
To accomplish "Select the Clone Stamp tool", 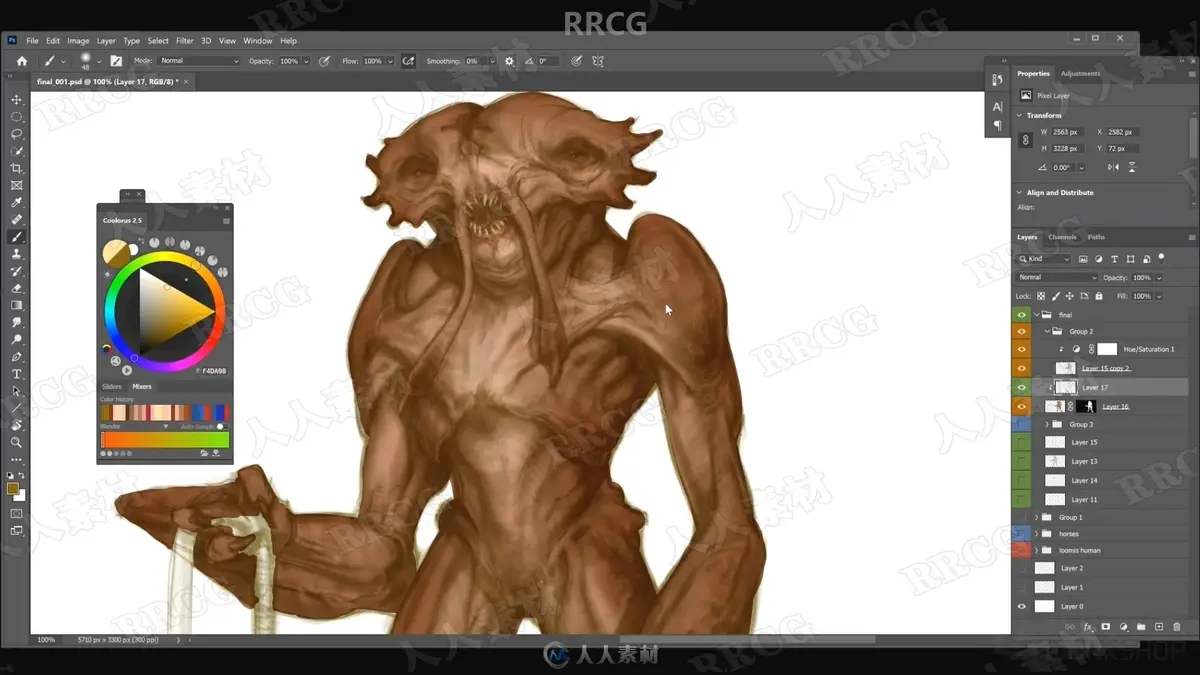I will click(16, 254).
